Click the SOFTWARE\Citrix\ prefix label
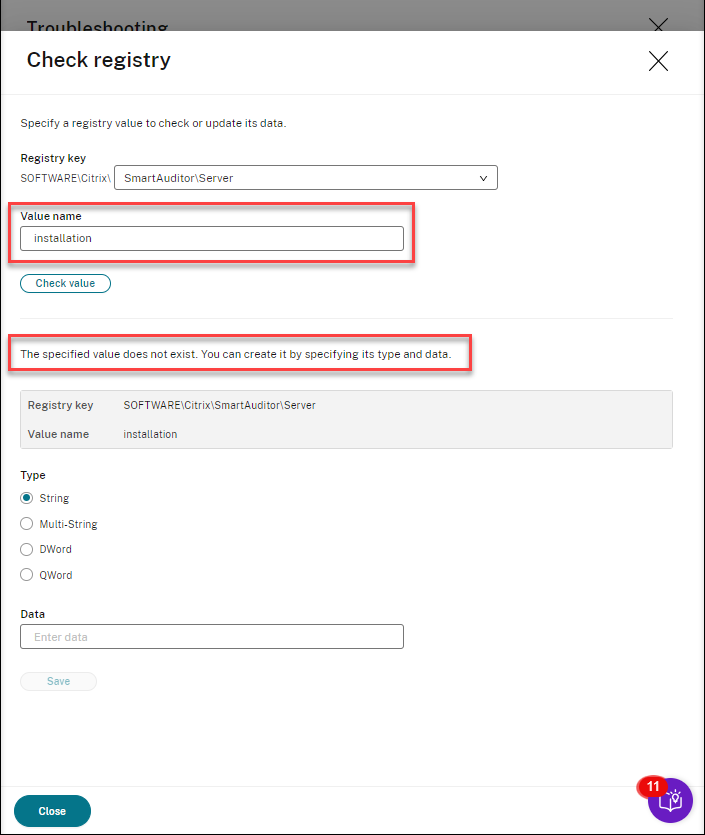 coord(65,178)
